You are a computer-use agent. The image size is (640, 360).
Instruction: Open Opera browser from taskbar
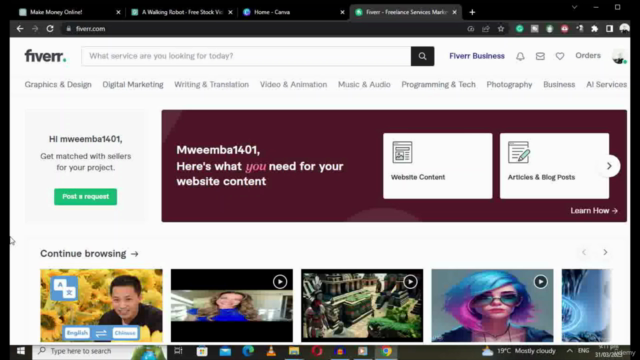click(317, 351)
